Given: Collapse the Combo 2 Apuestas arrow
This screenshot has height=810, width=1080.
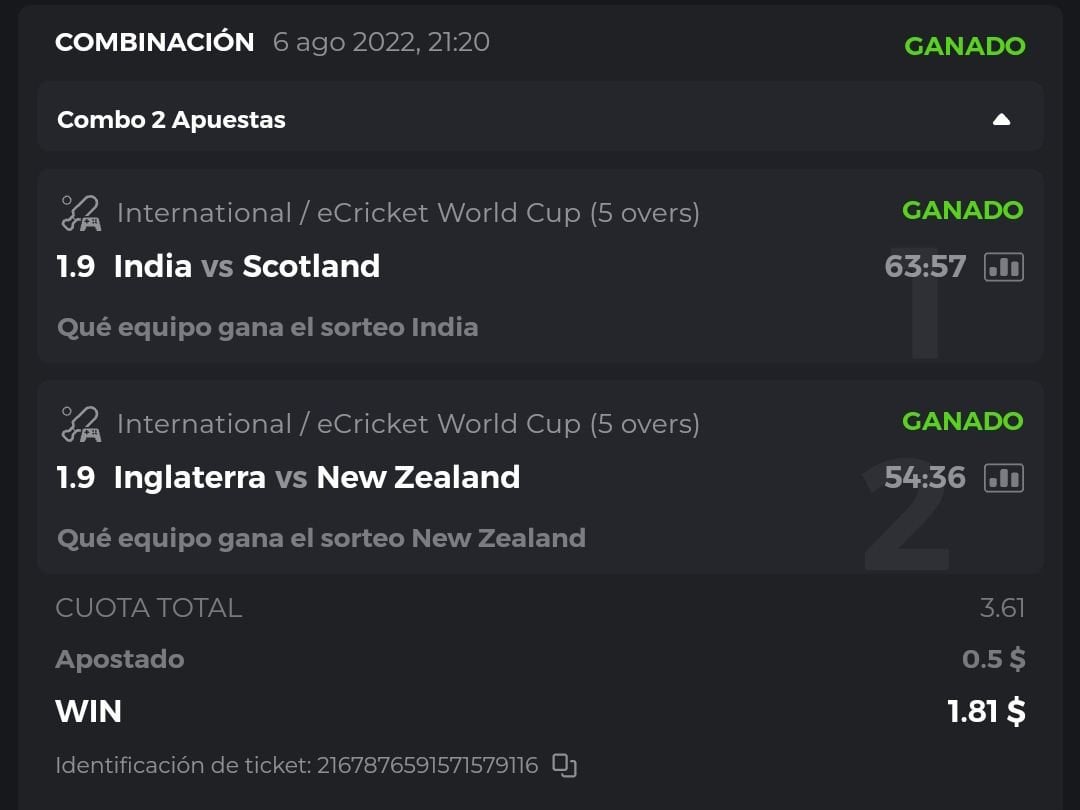Looking at the screenshot, I should point(1001,120).
